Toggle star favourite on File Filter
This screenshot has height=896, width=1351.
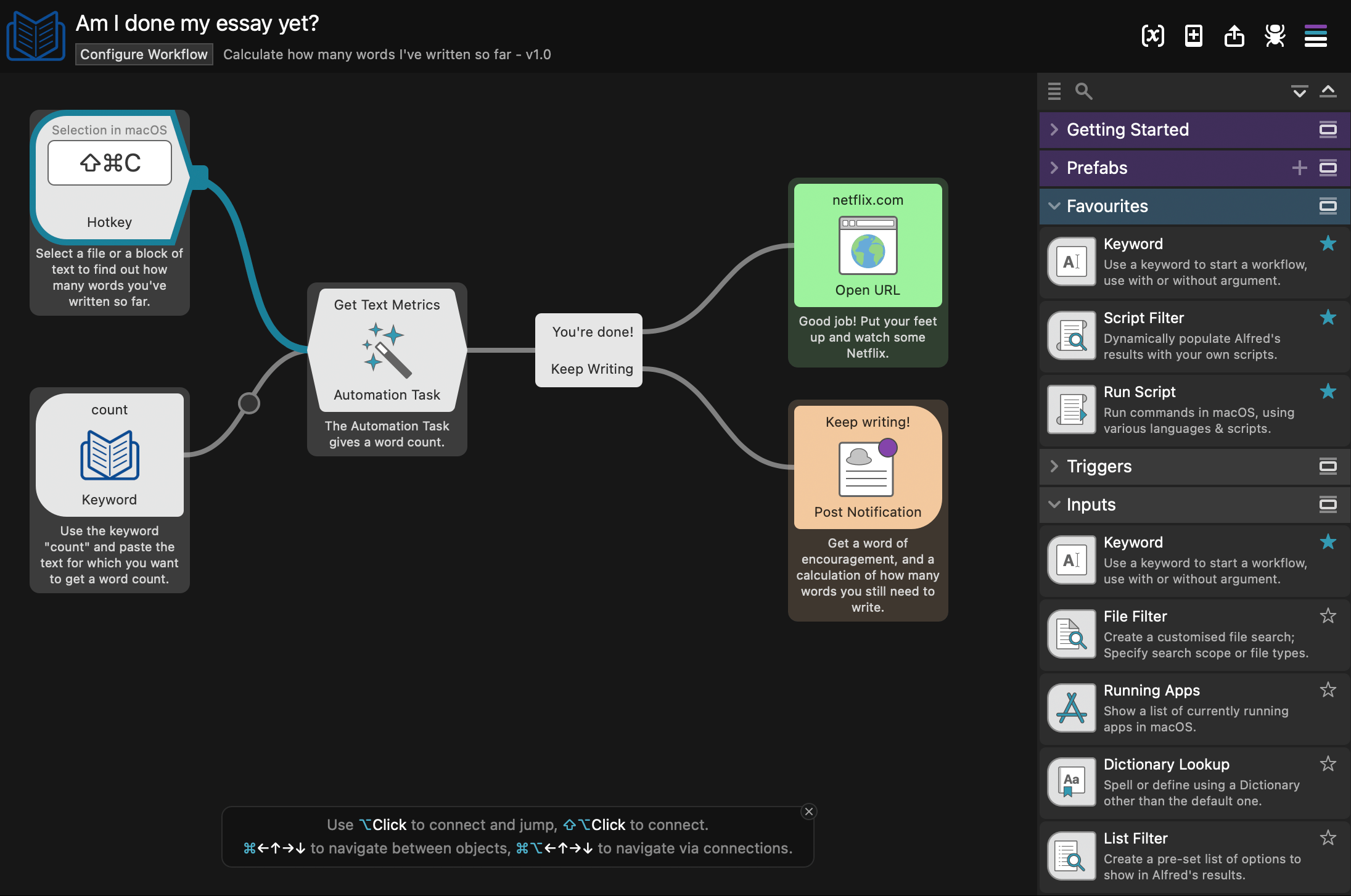(x=1328, y=615)
